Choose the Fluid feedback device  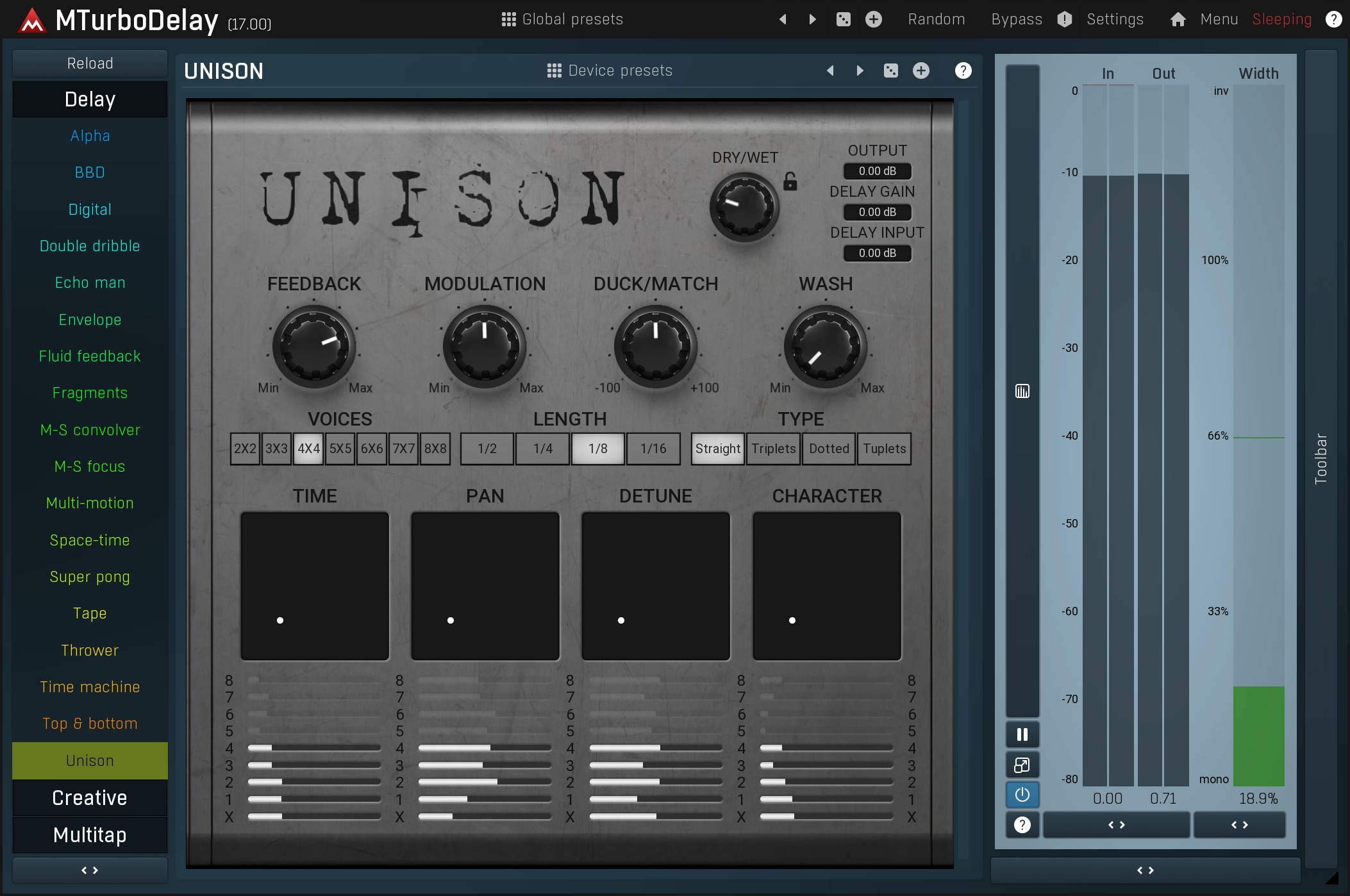coord(90,356)
